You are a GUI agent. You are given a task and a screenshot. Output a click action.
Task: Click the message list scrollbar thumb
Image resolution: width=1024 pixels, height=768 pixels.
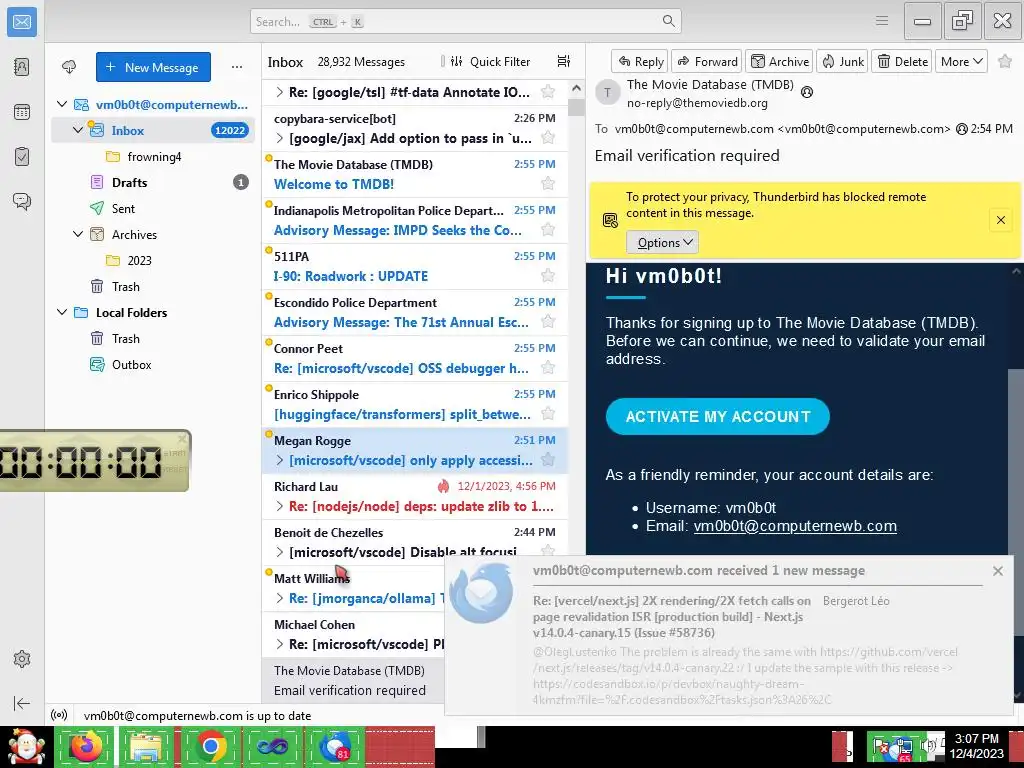pyautogui.click(x=576, y=107)
